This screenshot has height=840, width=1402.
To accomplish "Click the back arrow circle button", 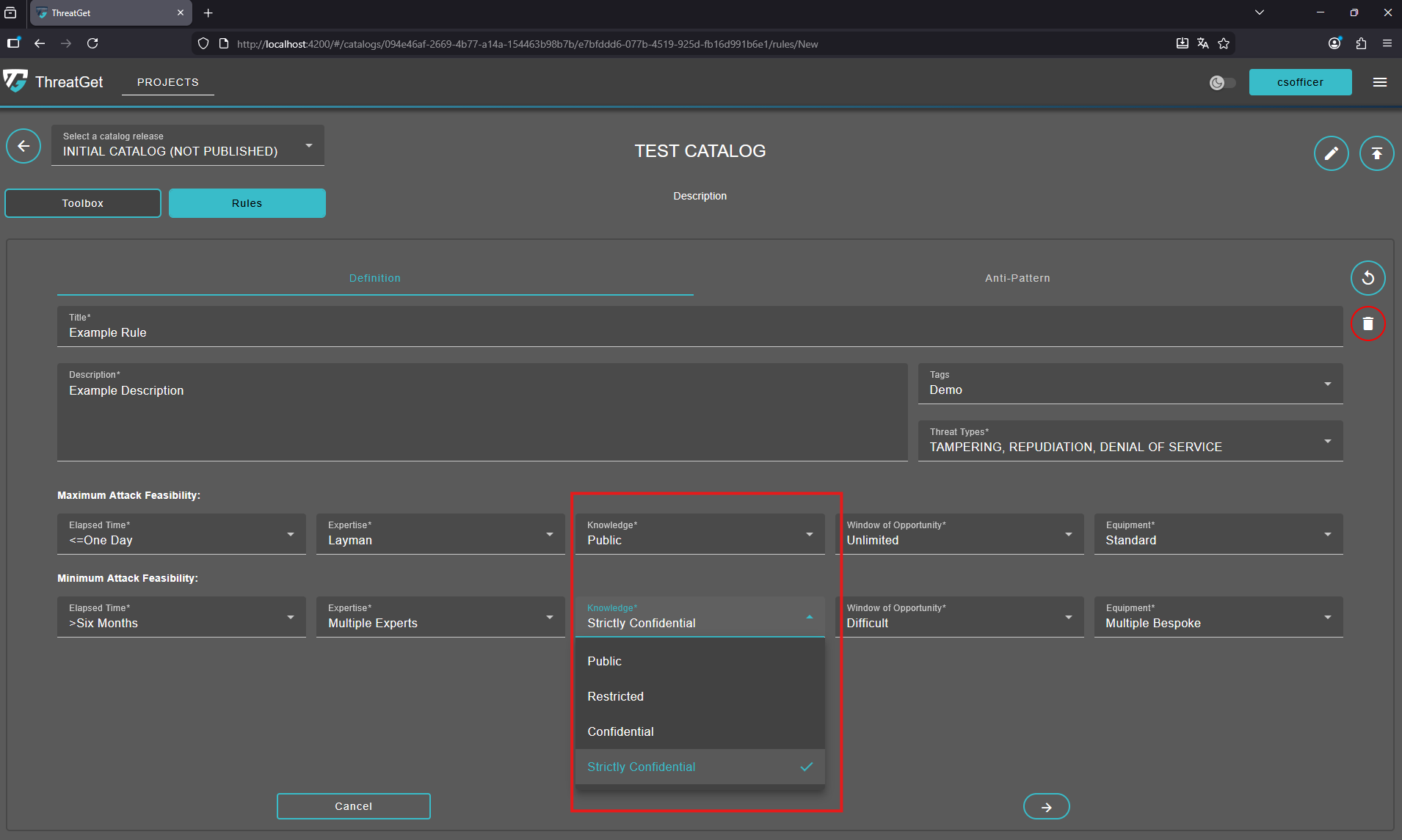I will [23, 146].
